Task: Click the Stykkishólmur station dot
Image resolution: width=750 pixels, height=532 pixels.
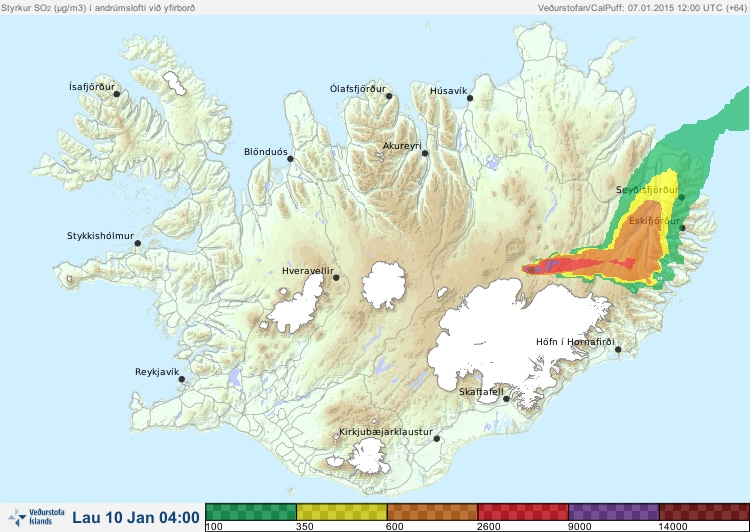Action: 138,244
